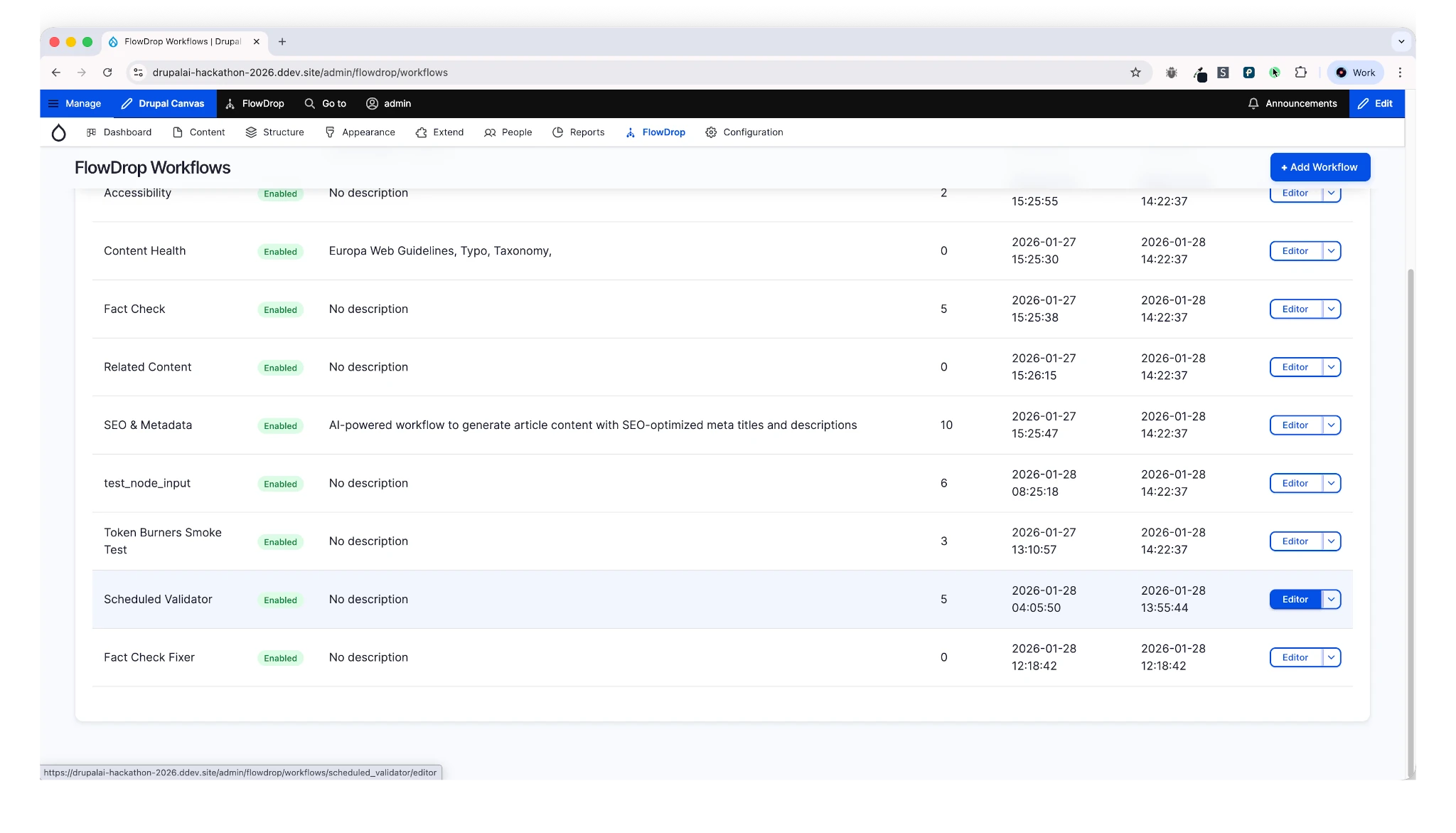This screenshot has width=1456, height=833.
Task: Open the Editor dropdown on test_node_input
Action: click(x=1330, y=483)
